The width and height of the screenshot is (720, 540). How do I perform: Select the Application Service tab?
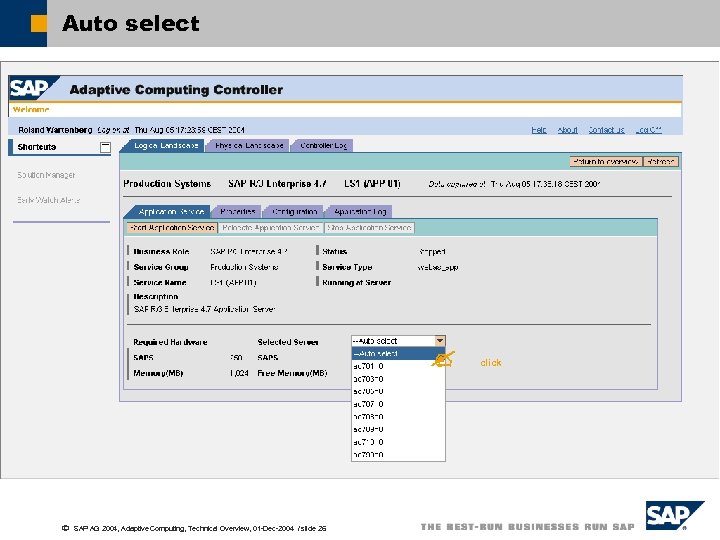171,212
